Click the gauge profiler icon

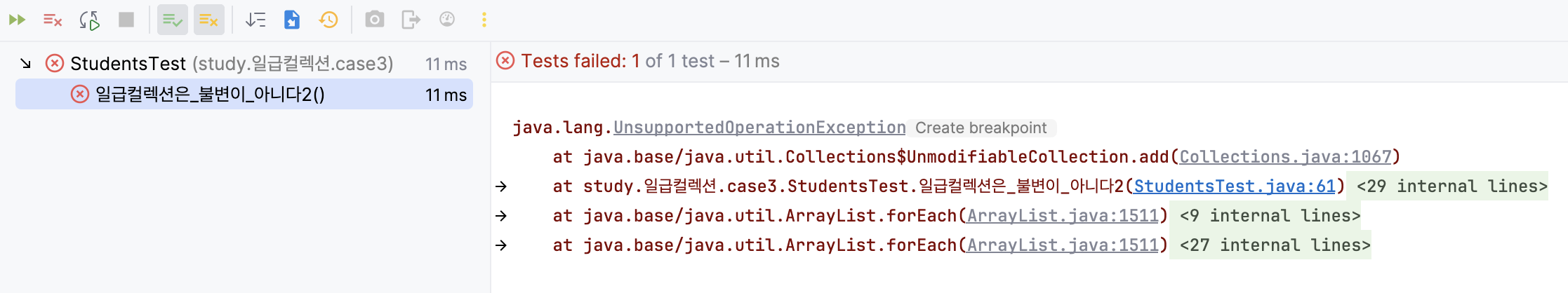[x=447, y=20]
